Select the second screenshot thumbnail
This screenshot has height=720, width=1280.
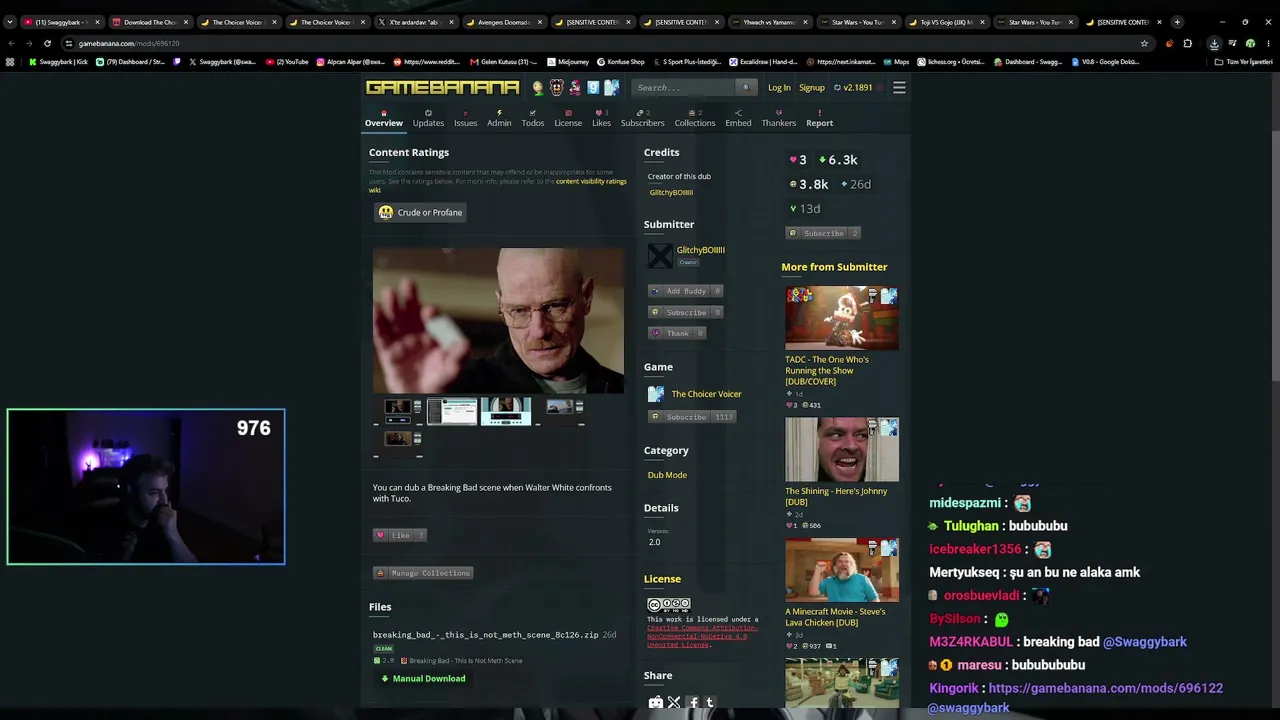click(452, 411)
